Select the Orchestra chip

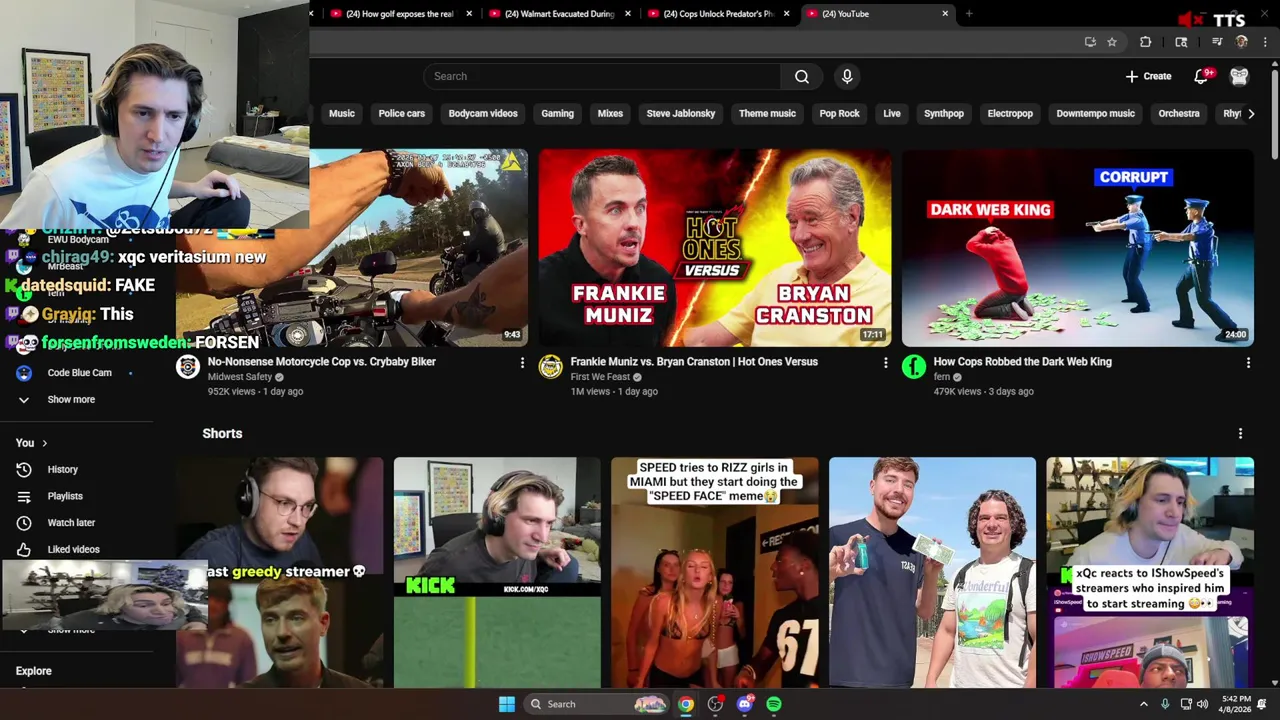click(x=1179, y=113)
